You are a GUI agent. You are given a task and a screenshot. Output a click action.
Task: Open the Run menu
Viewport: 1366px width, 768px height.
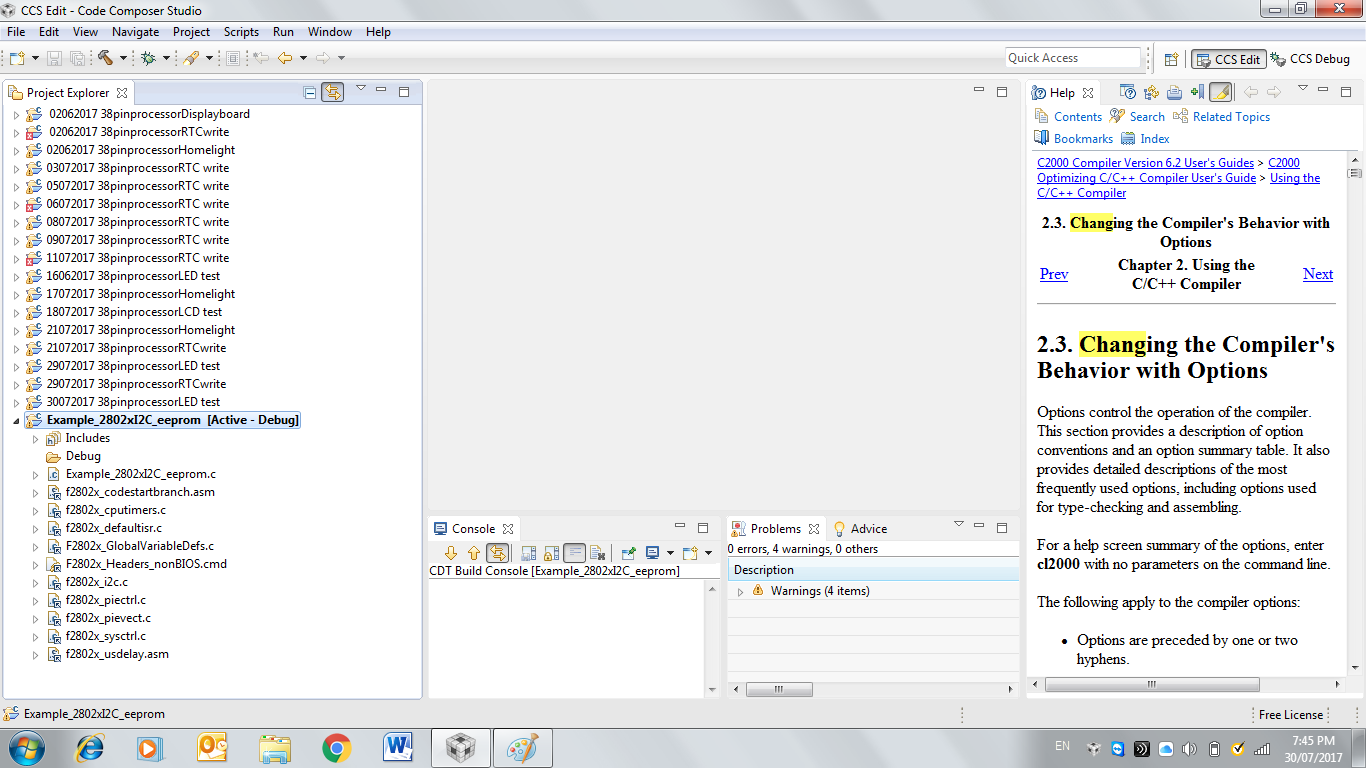[283, 32]
